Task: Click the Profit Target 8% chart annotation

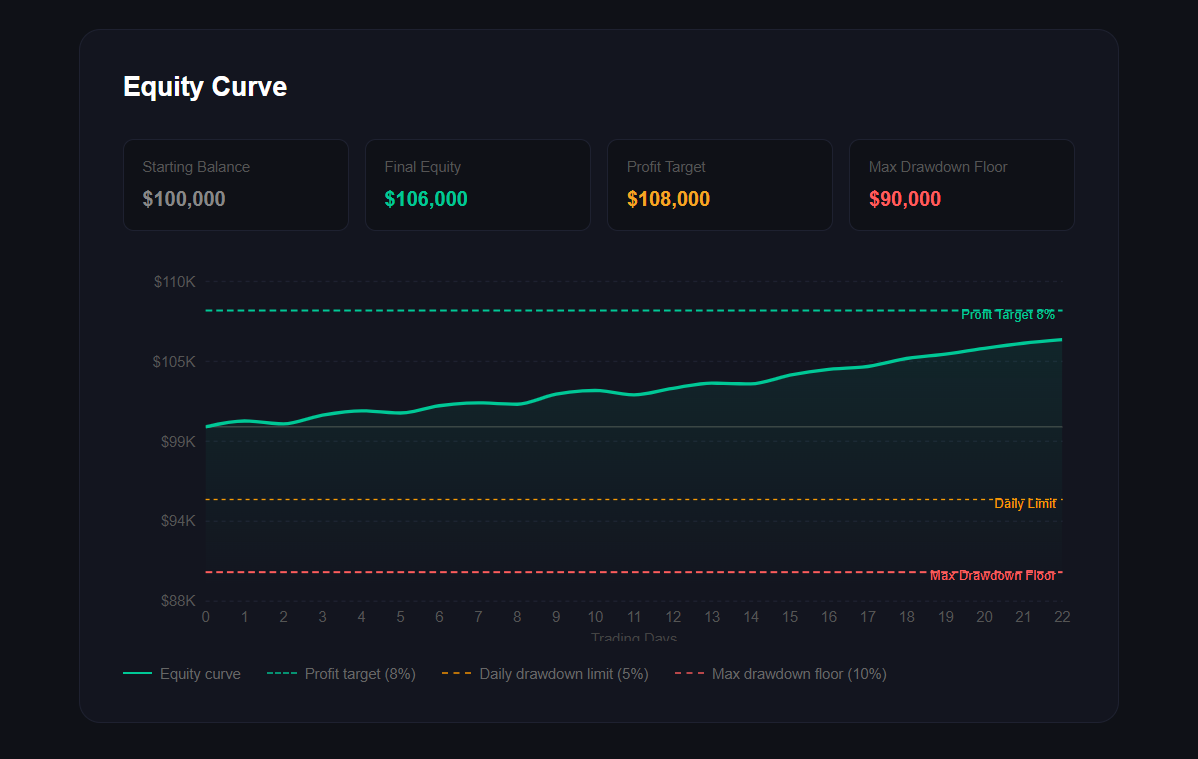Action: 1008,314
